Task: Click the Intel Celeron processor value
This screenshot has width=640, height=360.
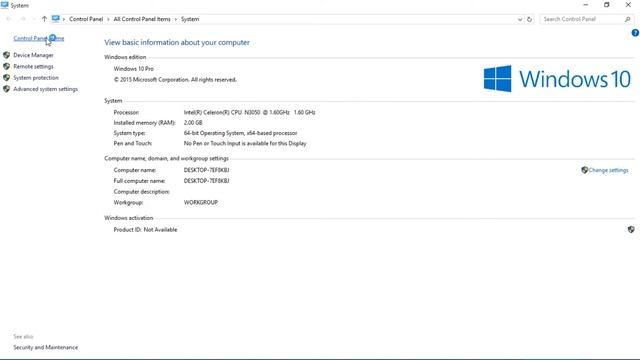Action: (x=249, y=112)
